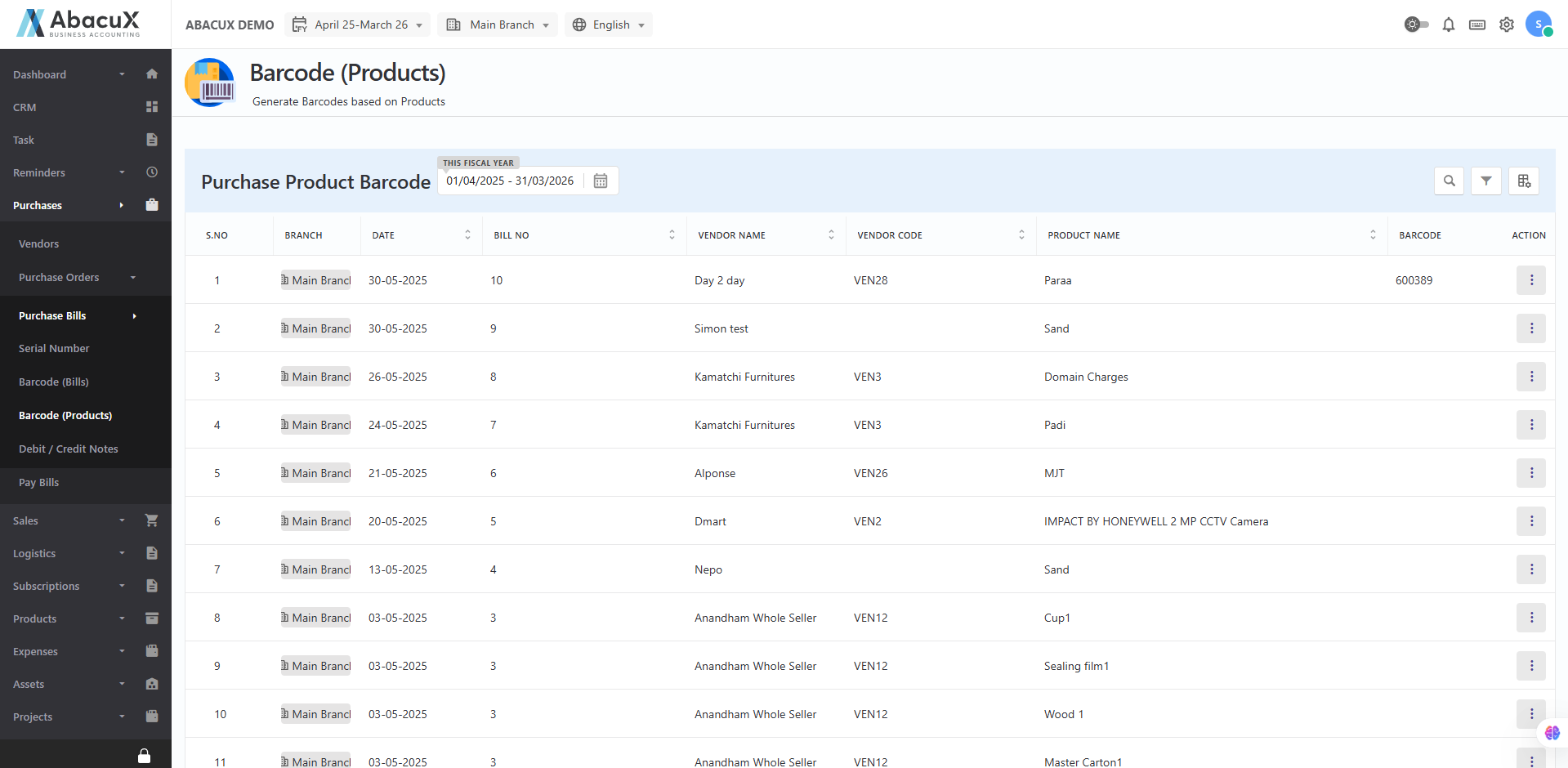Select Barcode (Bills) in sidebar
Image resolution: width=1568 pixels, height=768 pixels.
point(54,382)
